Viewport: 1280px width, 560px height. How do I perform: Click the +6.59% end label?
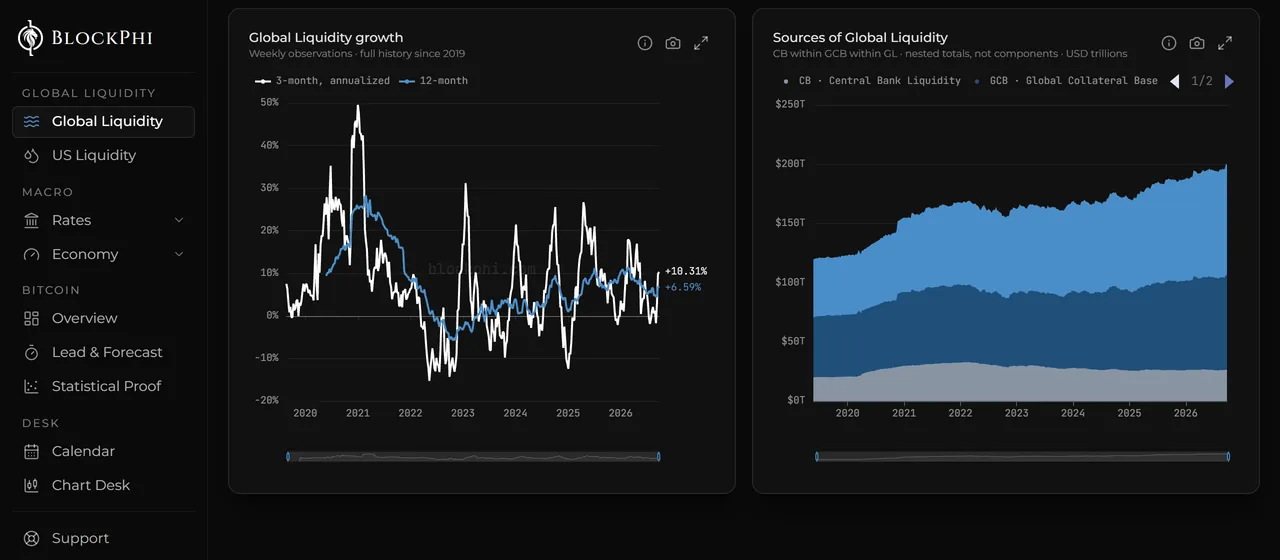tap(683, 287)
